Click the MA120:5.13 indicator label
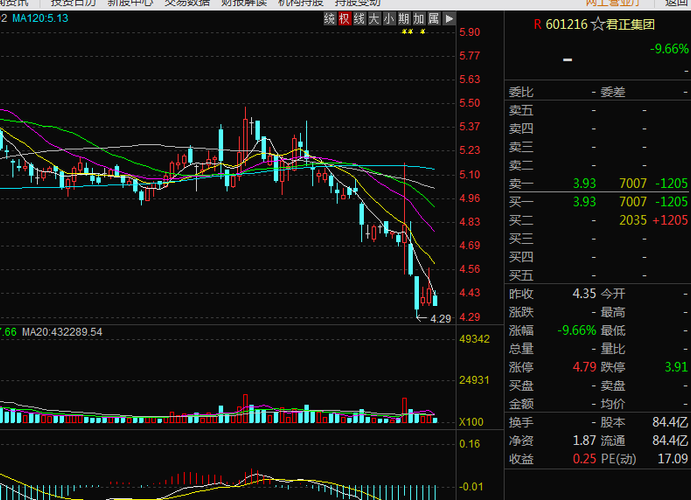 tap(40, 19)
